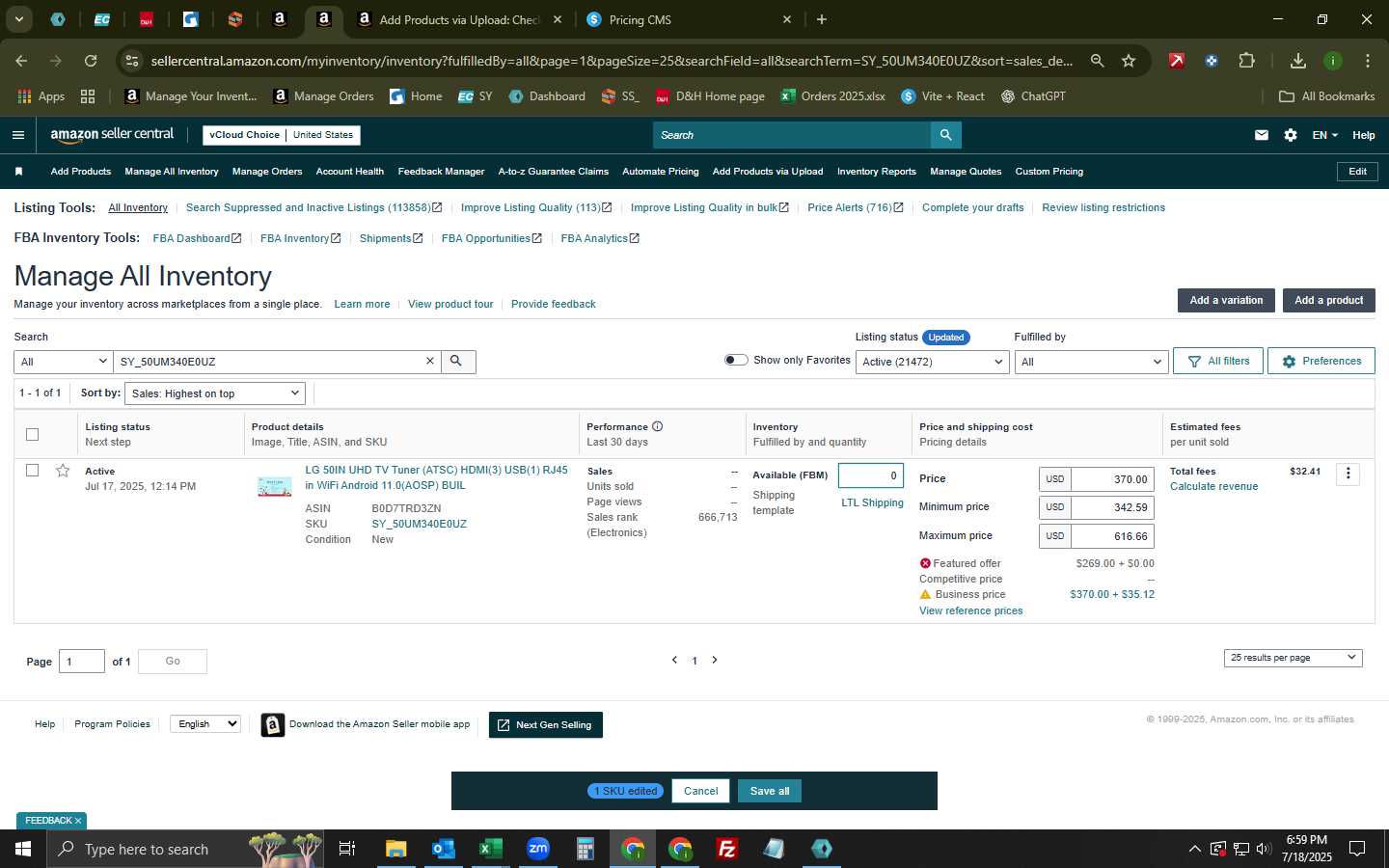Image resolution: width=1389 pixels, height=868 pixels.
Task: Open Outlook from the taskbar
Action: pos(443,849)
